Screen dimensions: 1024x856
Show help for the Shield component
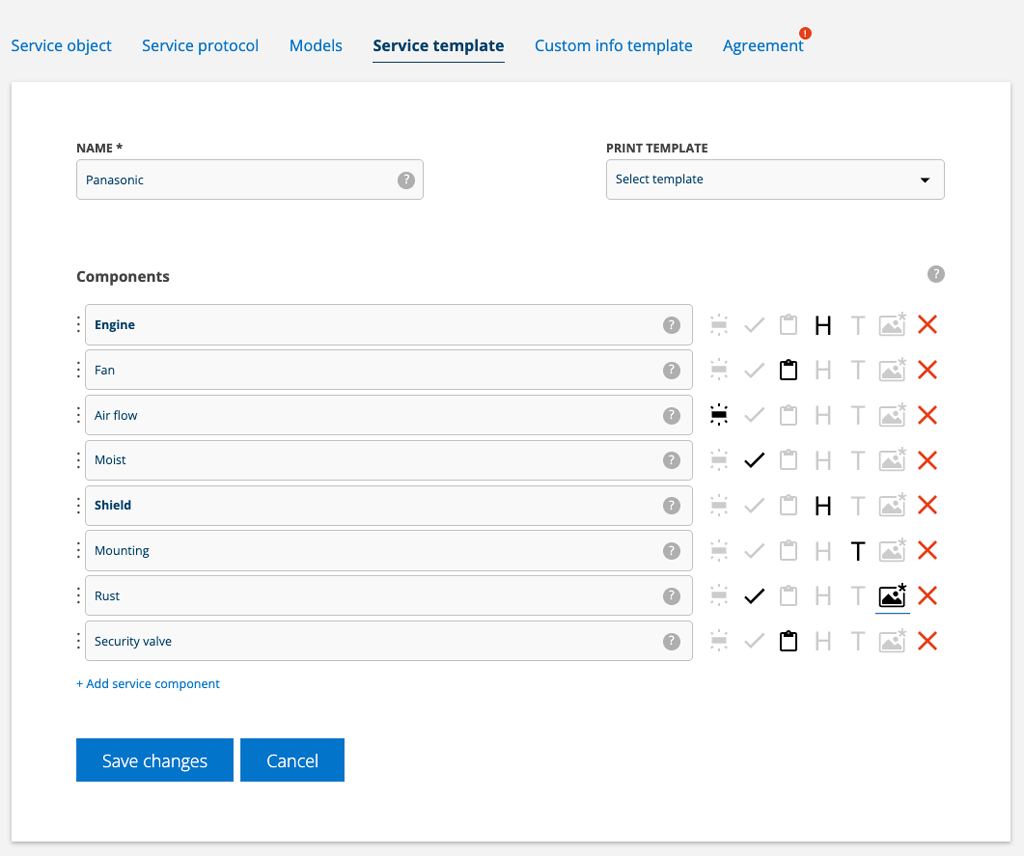[671, 506]
